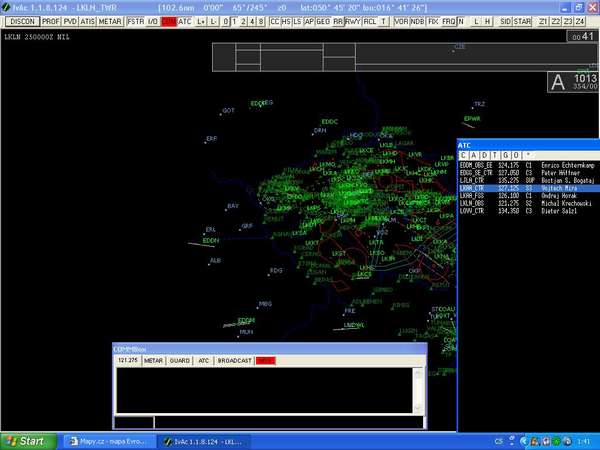Open the METAR toolbar panel
The width and height of the screenshot is (600, 450).
[110, 20]
